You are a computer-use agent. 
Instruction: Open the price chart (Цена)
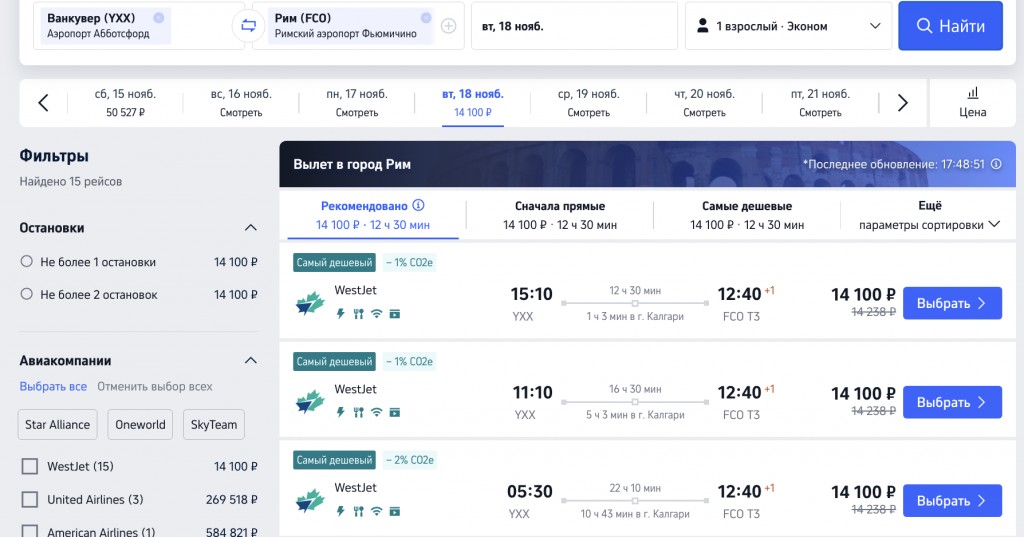click(x=973, y=102)
